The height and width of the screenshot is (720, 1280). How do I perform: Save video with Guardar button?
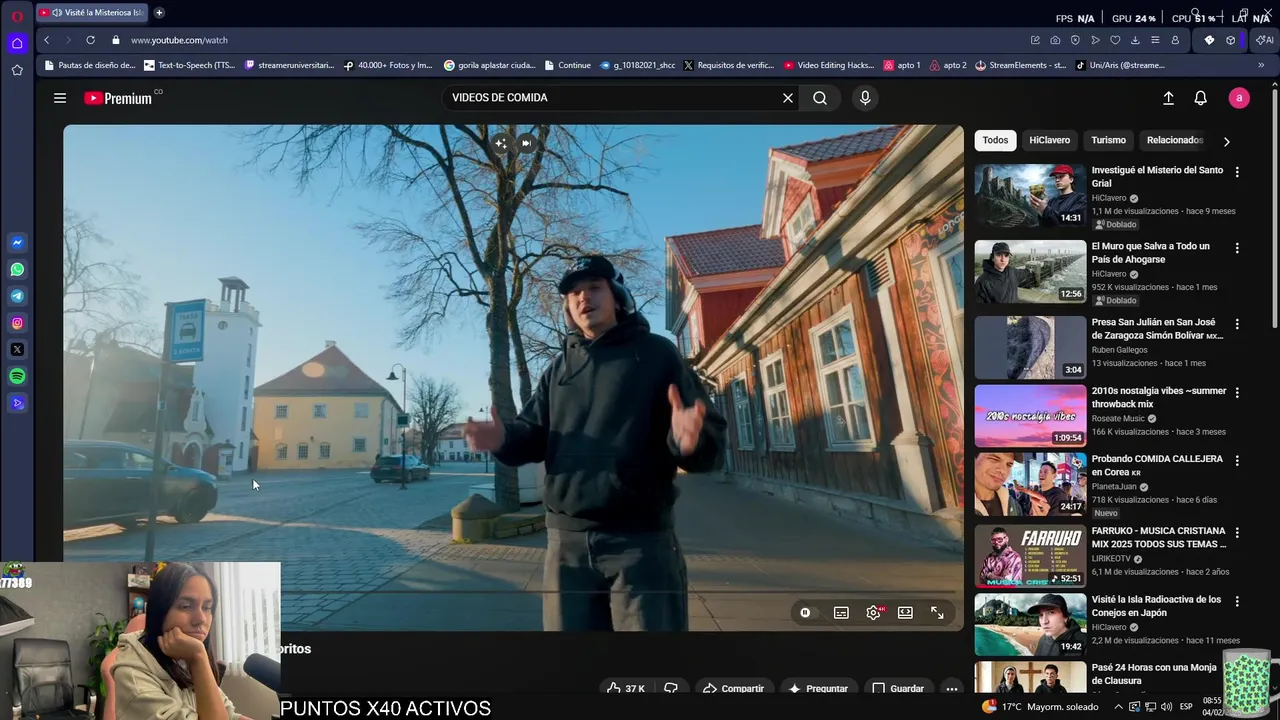click(898, 689)
